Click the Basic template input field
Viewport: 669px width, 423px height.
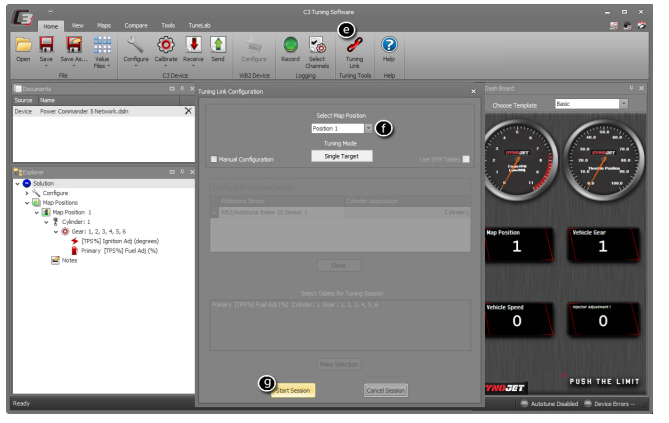(x=587, y=104)
